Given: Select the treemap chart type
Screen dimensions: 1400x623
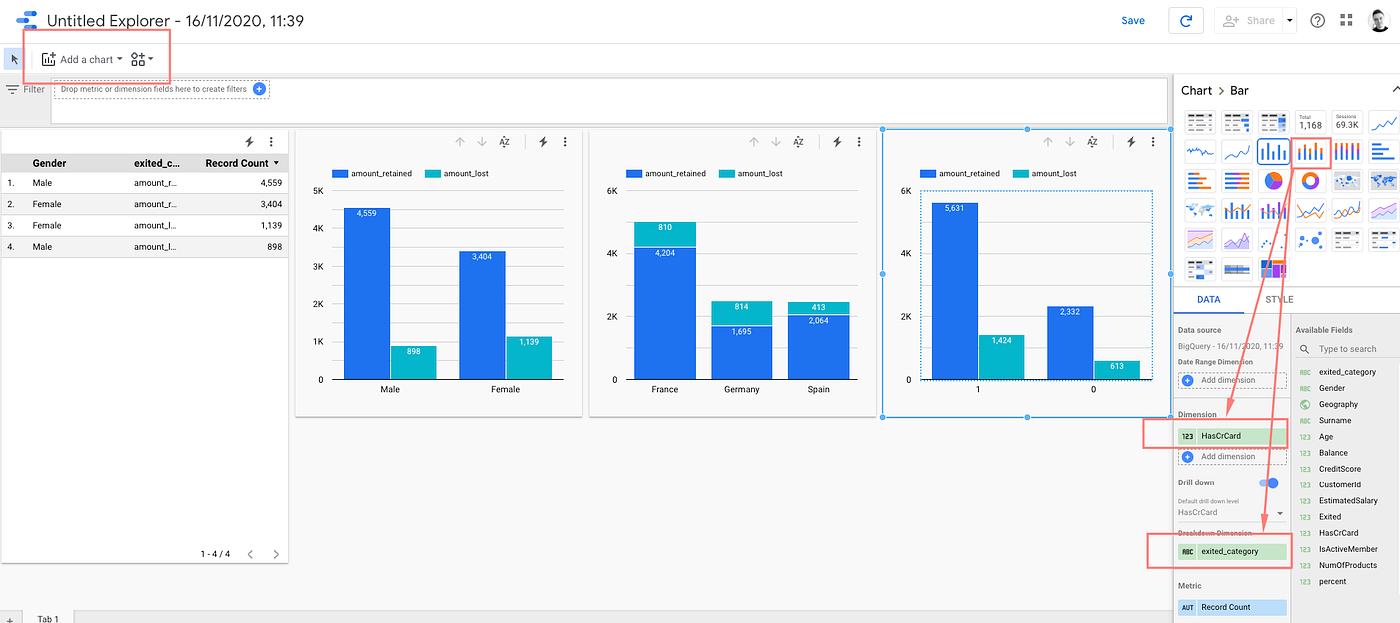Looking at the screenshot, I should (1272, 268).
